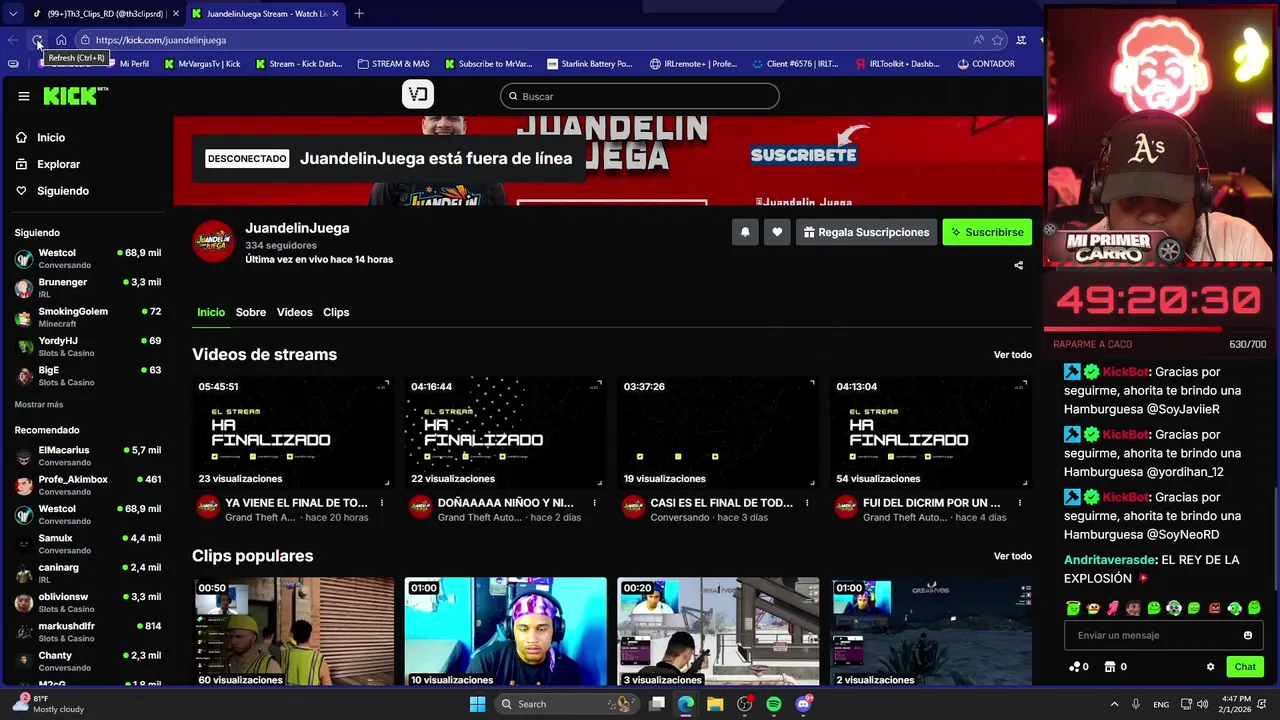Open the Kick hamburger sidebar menu
The image size is (1280, 720).
pyautogui.click(x=24, y=96)
